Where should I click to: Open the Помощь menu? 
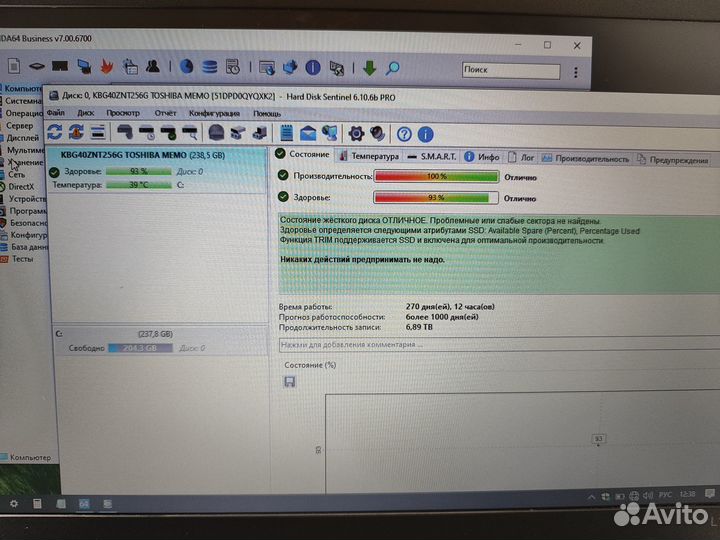point(267,113)
